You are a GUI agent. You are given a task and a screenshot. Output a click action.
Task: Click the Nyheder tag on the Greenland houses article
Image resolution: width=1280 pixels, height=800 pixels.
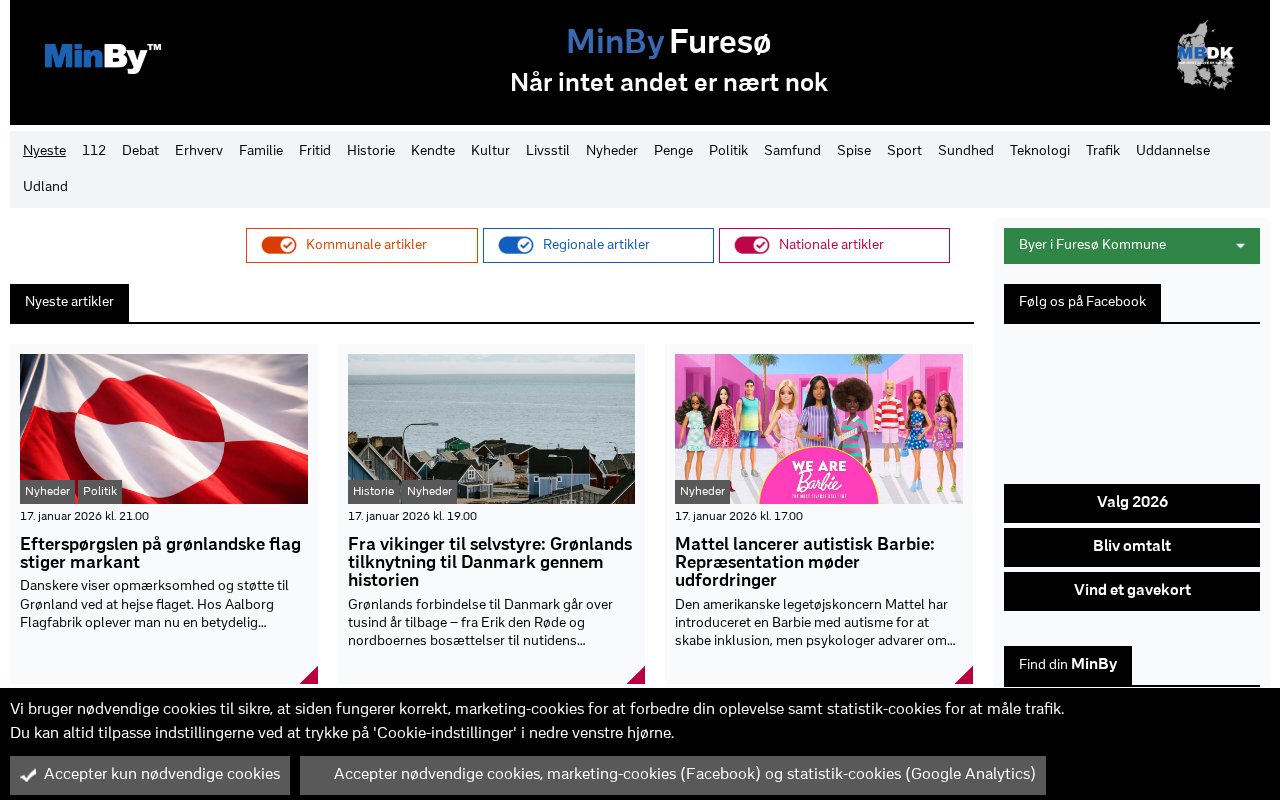coord(430,492)
